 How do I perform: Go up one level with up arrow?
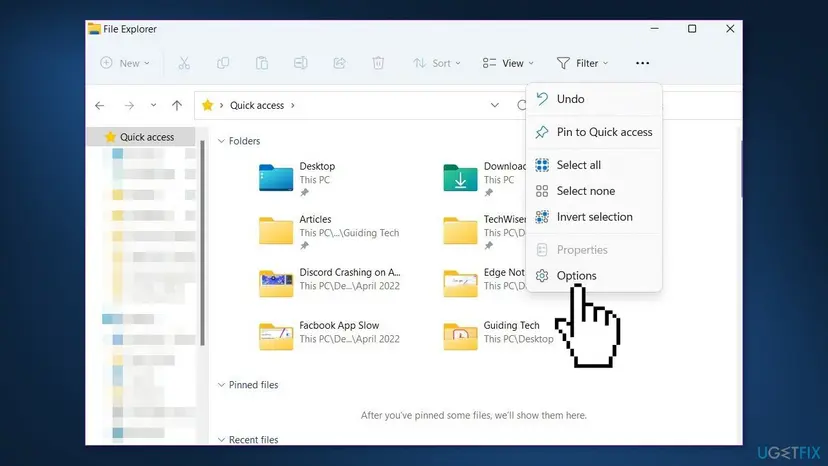[177, 106]
